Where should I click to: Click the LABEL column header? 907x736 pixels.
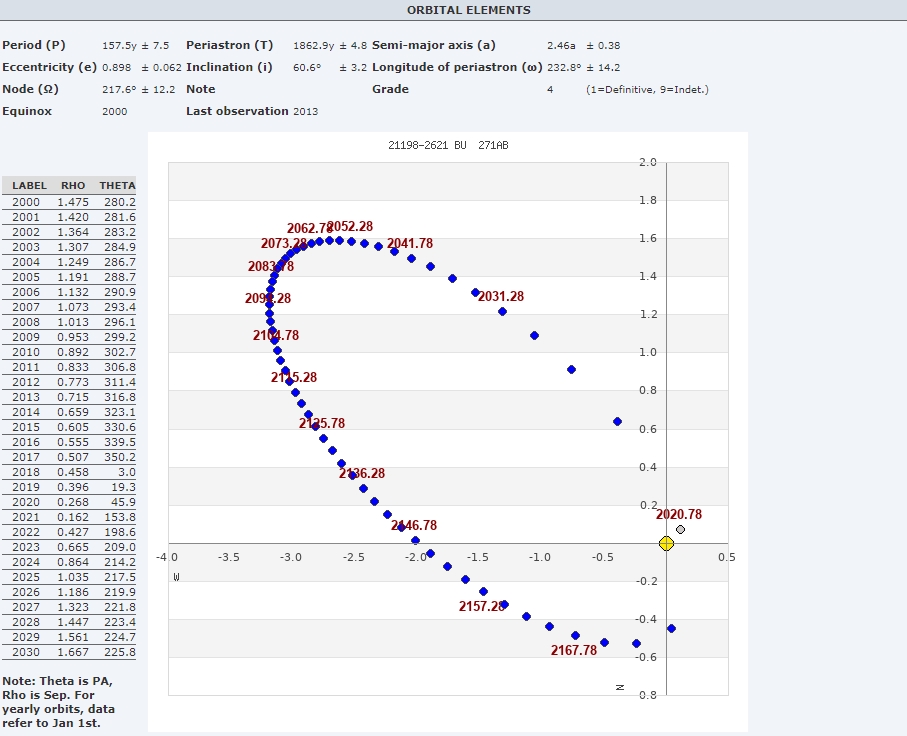point(29,186)
